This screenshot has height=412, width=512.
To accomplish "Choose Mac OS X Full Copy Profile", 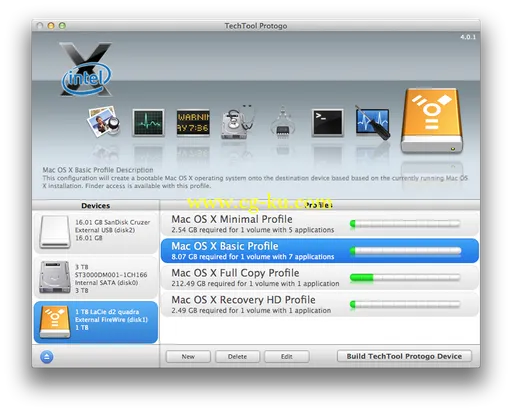I will click(x=319, y=278).
